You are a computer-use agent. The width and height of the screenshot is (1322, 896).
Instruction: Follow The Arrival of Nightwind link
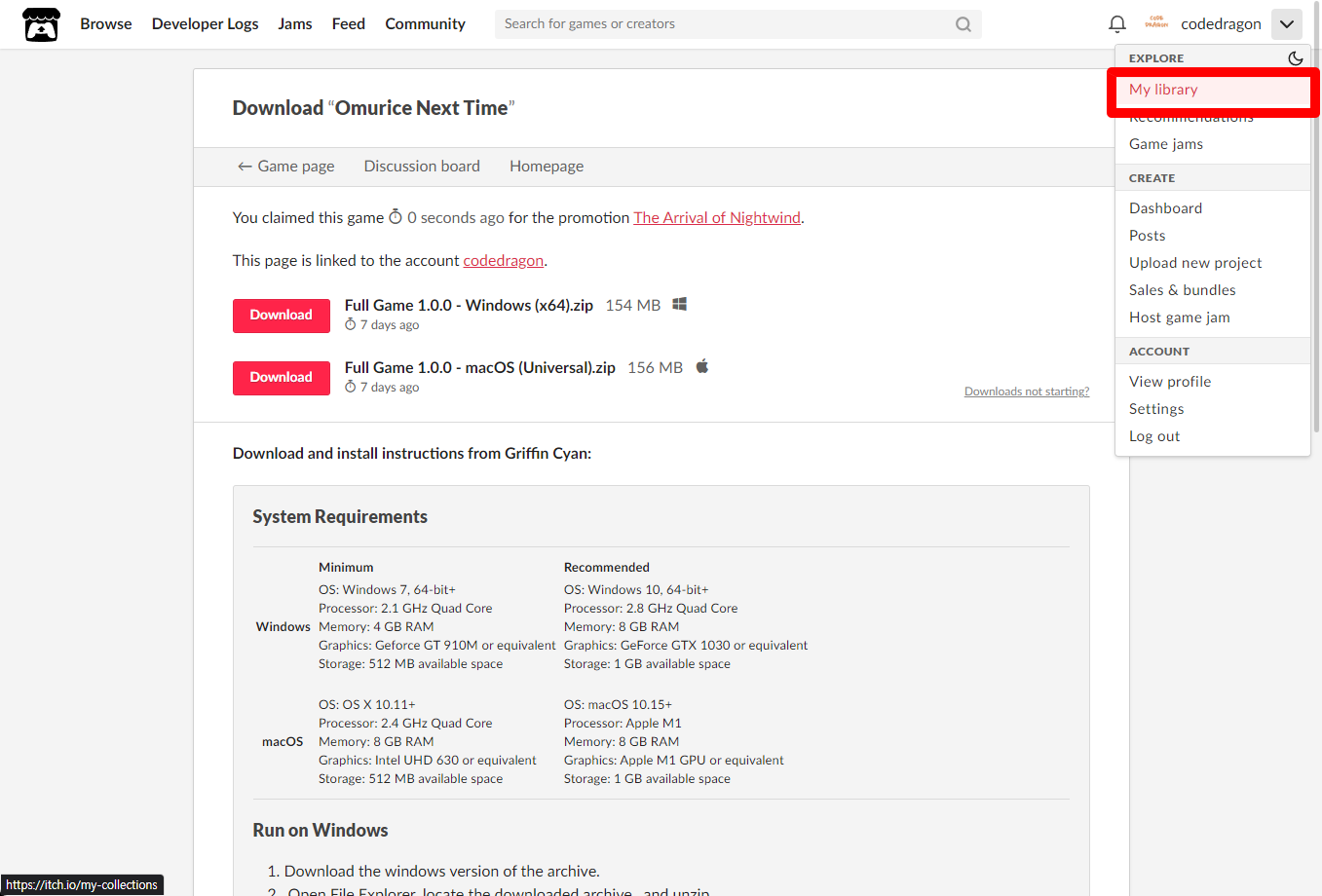pos(717,218)
